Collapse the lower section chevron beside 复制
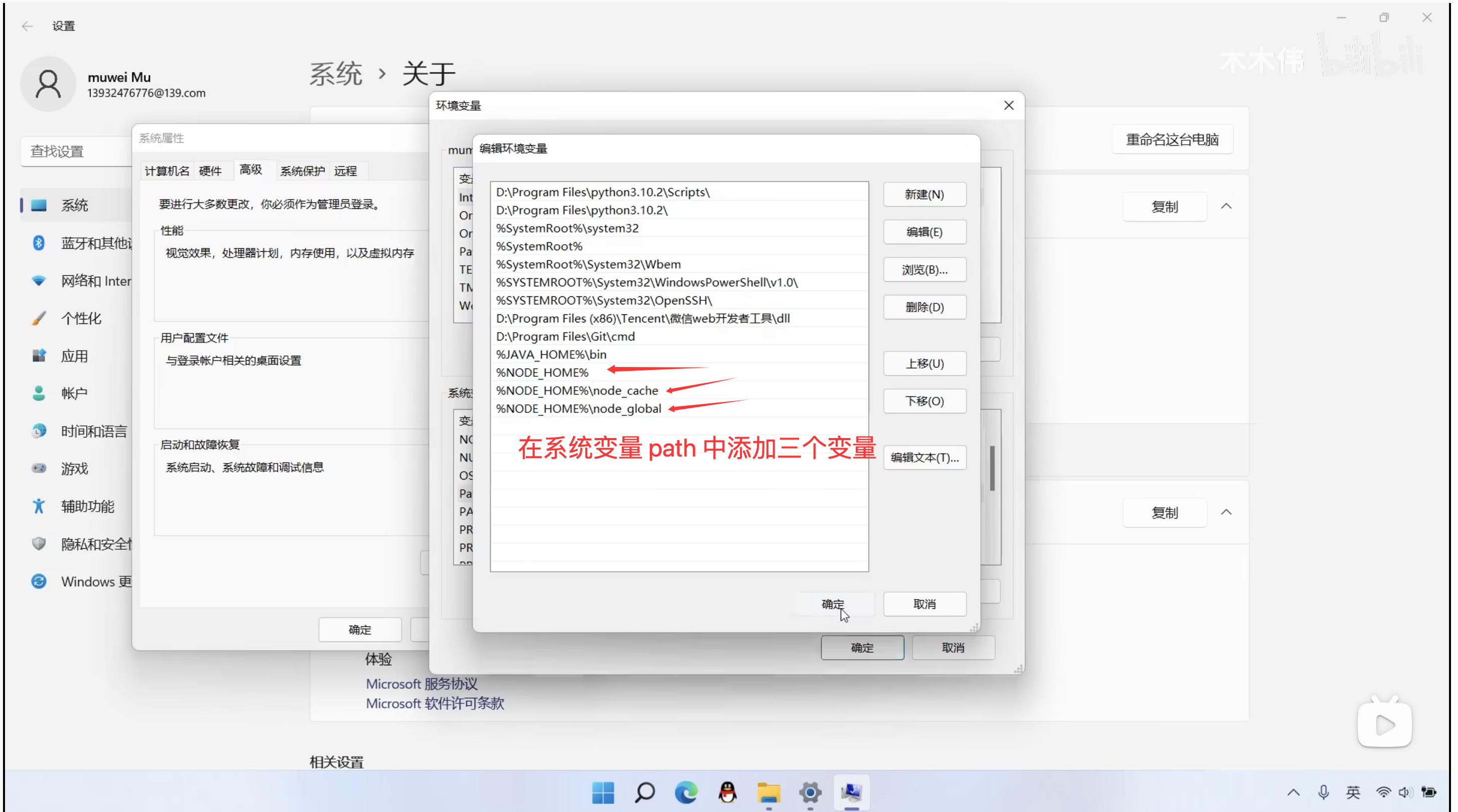1458x812 pixels. 1226,512
